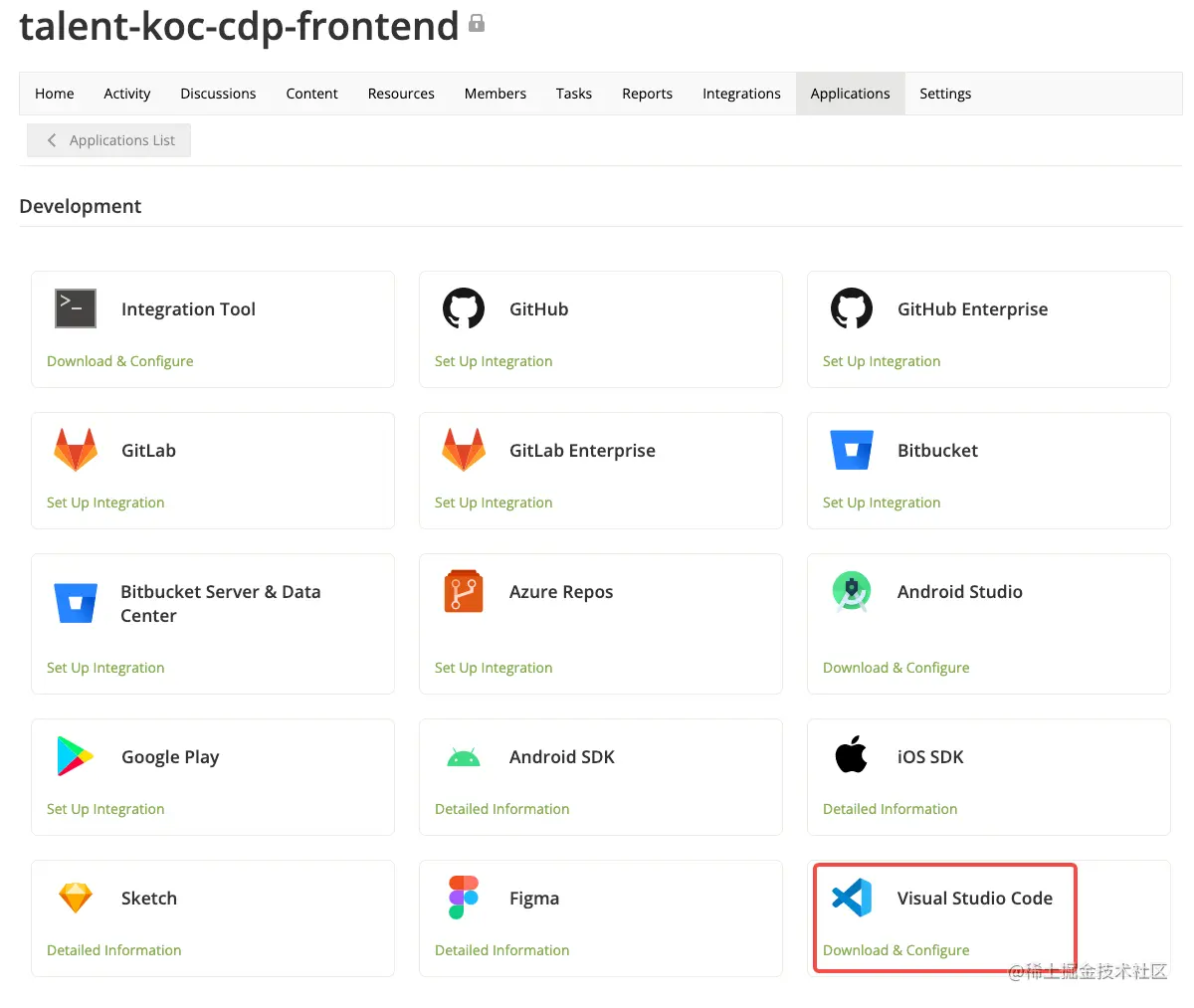Open the Integrations tab
This screenshot has height=1008, width=1194.
click(741, 94)
